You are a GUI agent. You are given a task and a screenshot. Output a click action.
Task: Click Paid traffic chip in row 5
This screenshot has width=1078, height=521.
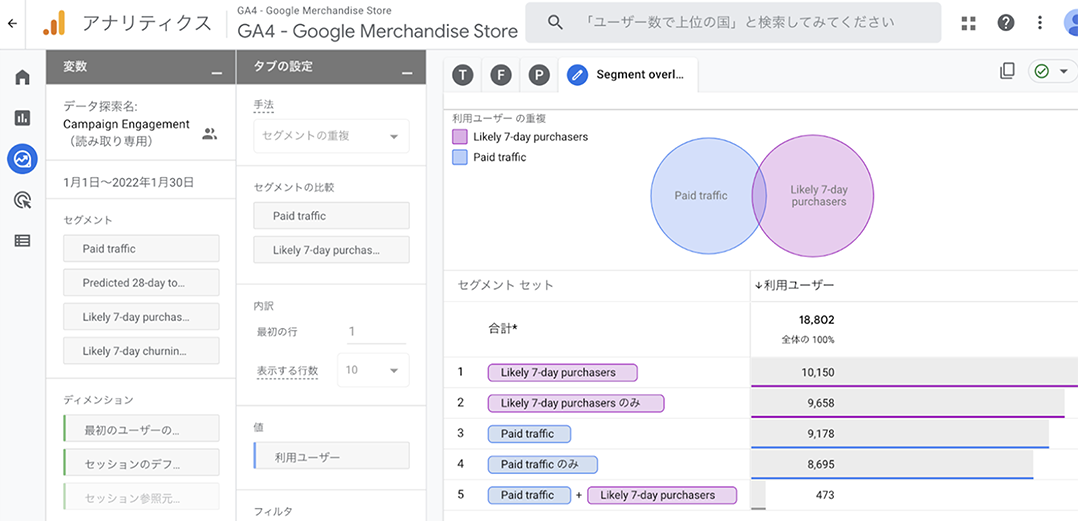point(529,495)
